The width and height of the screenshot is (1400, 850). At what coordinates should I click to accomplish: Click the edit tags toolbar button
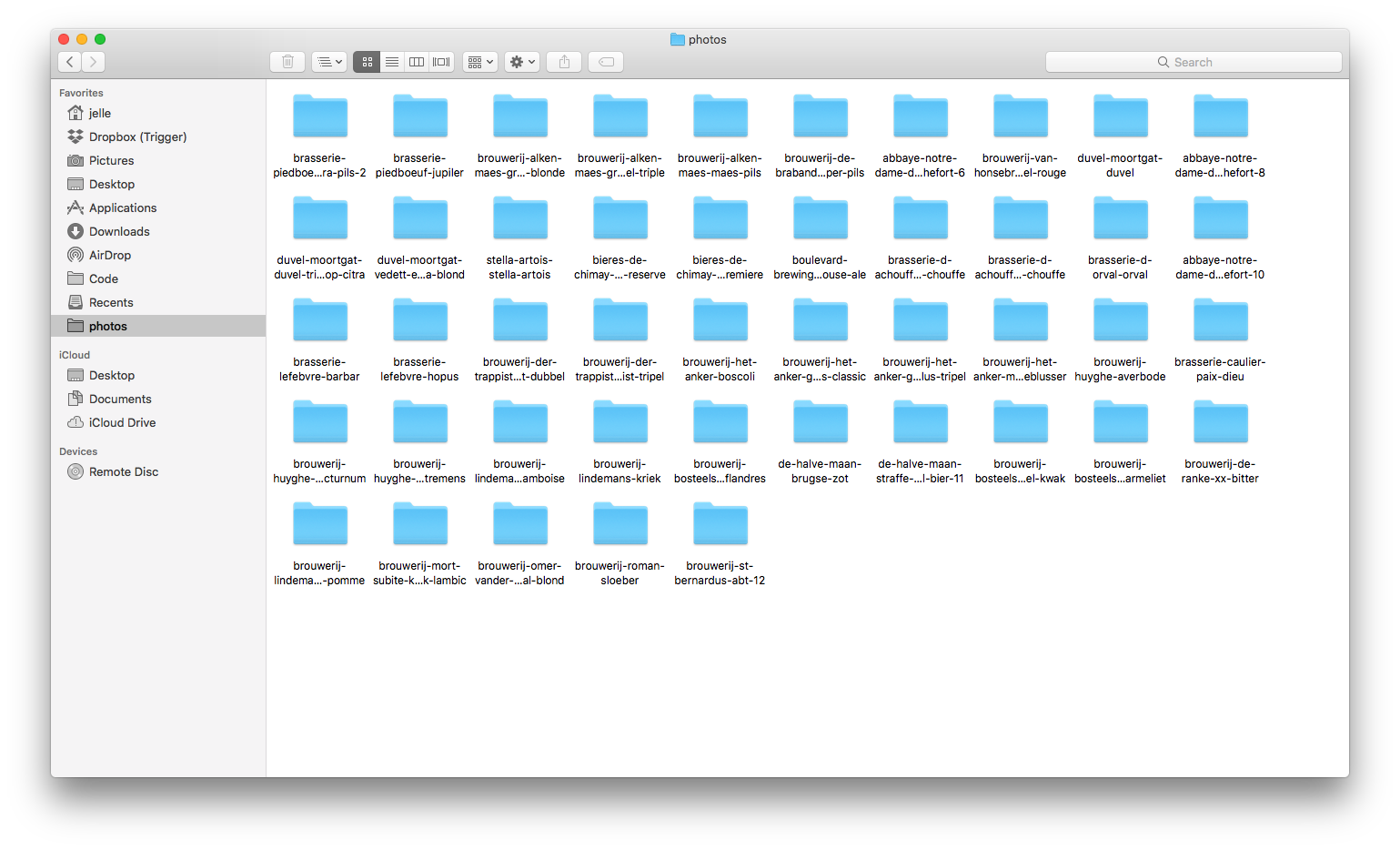tap(606, 62)
